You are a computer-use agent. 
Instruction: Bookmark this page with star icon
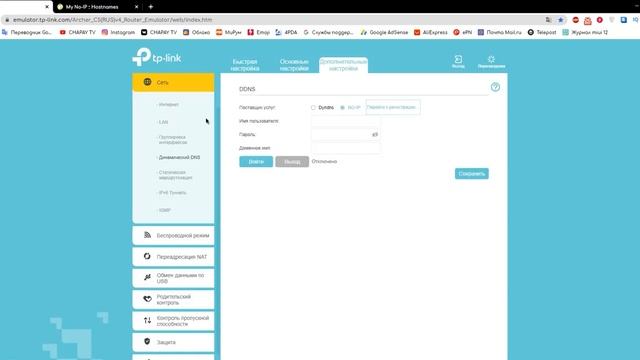pyautogui.click(x=560, y=20)
